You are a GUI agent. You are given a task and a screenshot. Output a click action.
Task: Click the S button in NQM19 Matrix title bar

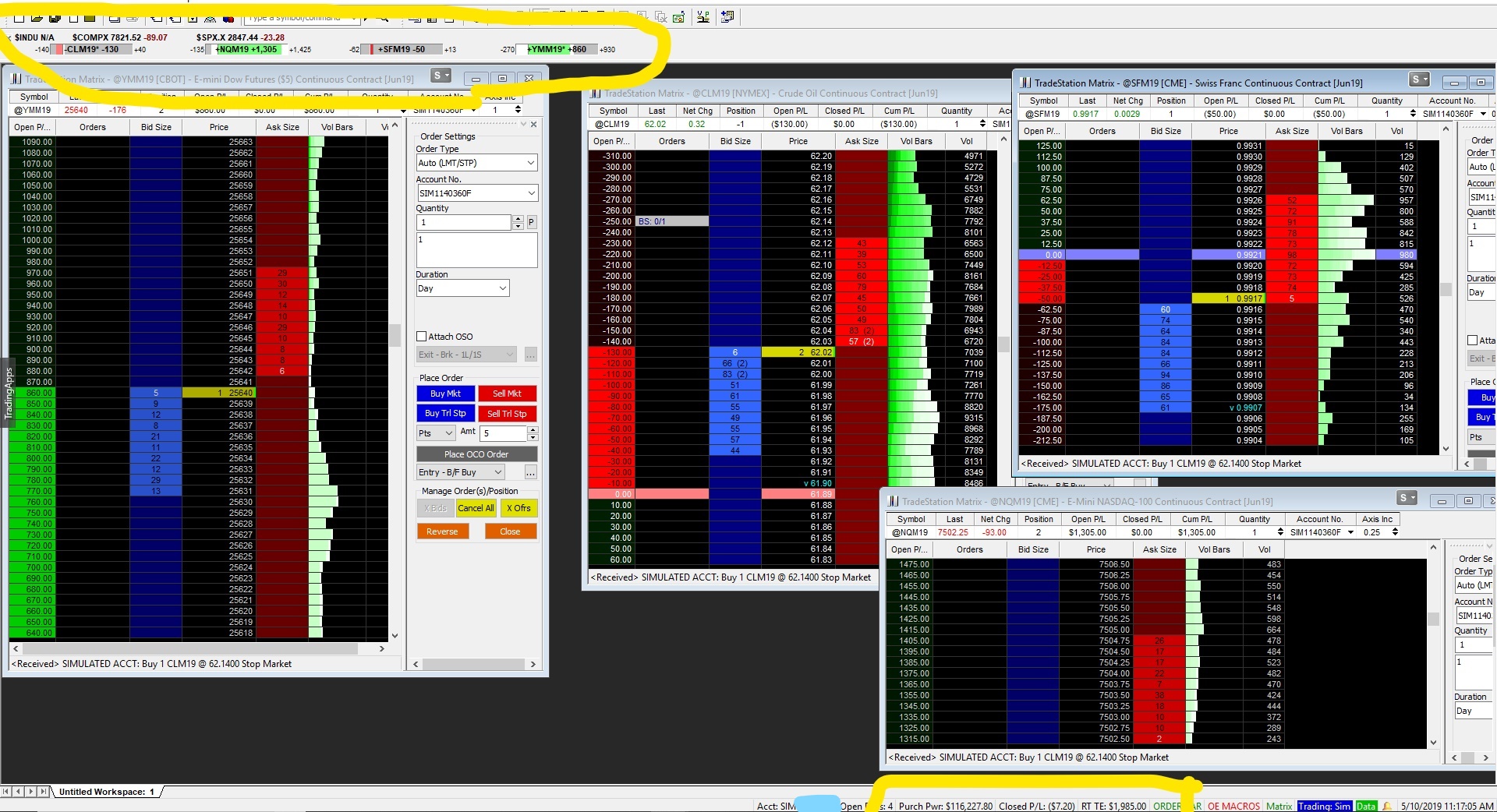click(1407, 499)
